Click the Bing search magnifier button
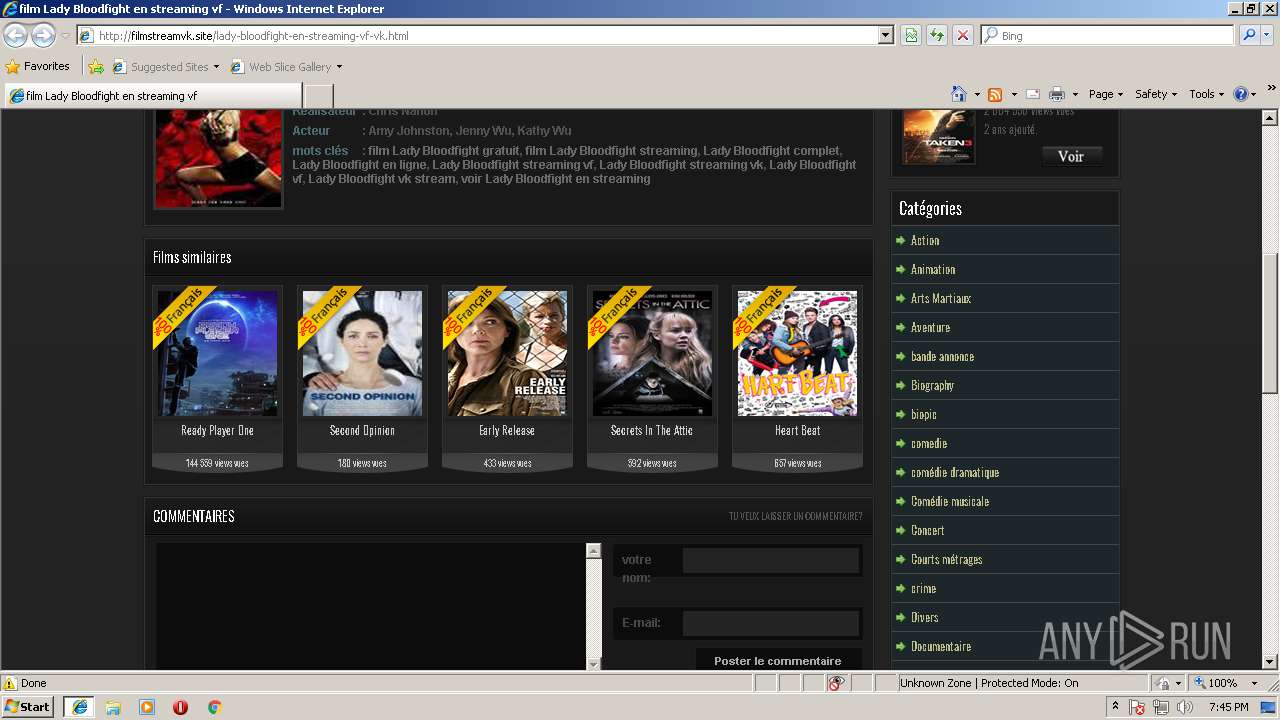Viewport: 1280px width, 720px height. tap(1249, 35)
